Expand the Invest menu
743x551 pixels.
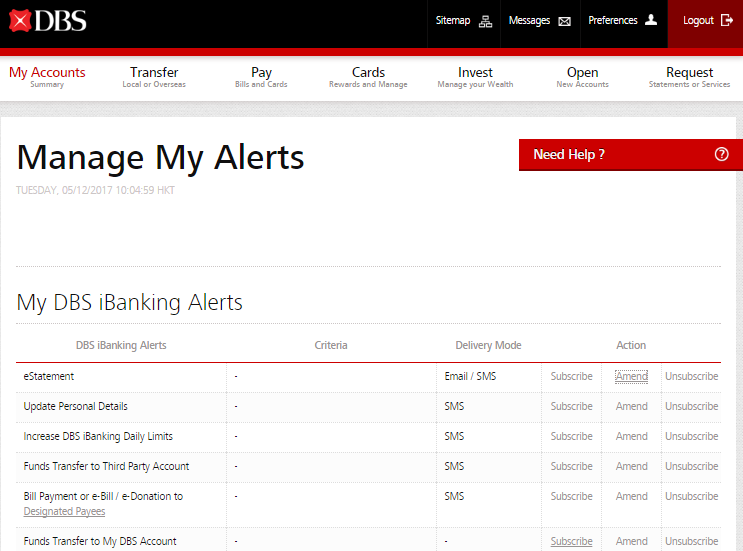click(475, 77)
